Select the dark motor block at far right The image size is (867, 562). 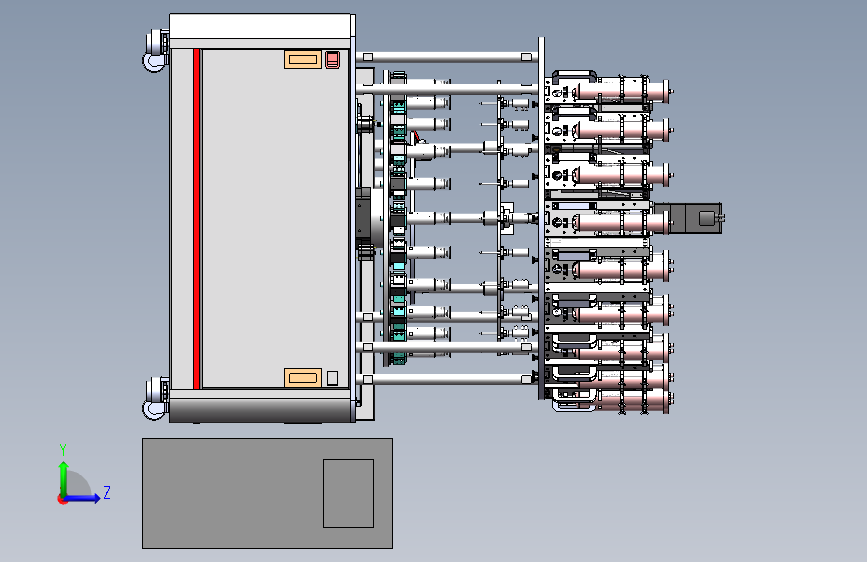688,218
